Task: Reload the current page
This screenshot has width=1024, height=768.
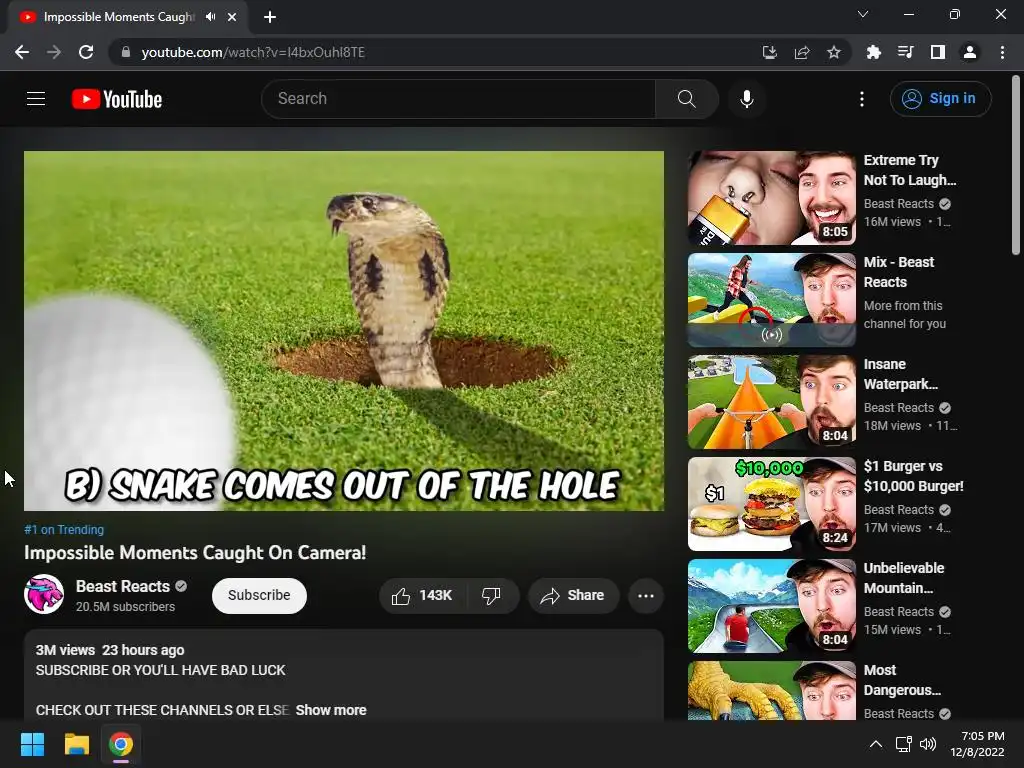Action: 86,52
